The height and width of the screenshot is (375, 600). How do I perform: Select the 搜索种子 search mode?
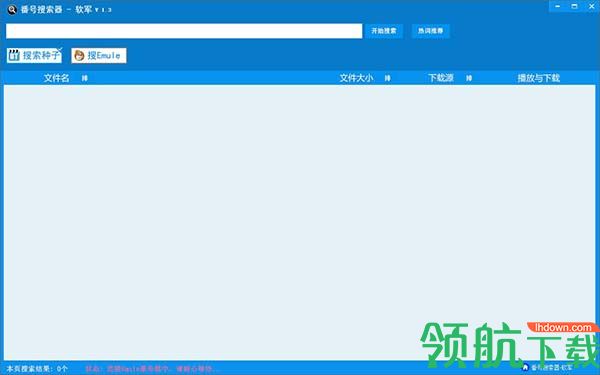coord(34,55)
